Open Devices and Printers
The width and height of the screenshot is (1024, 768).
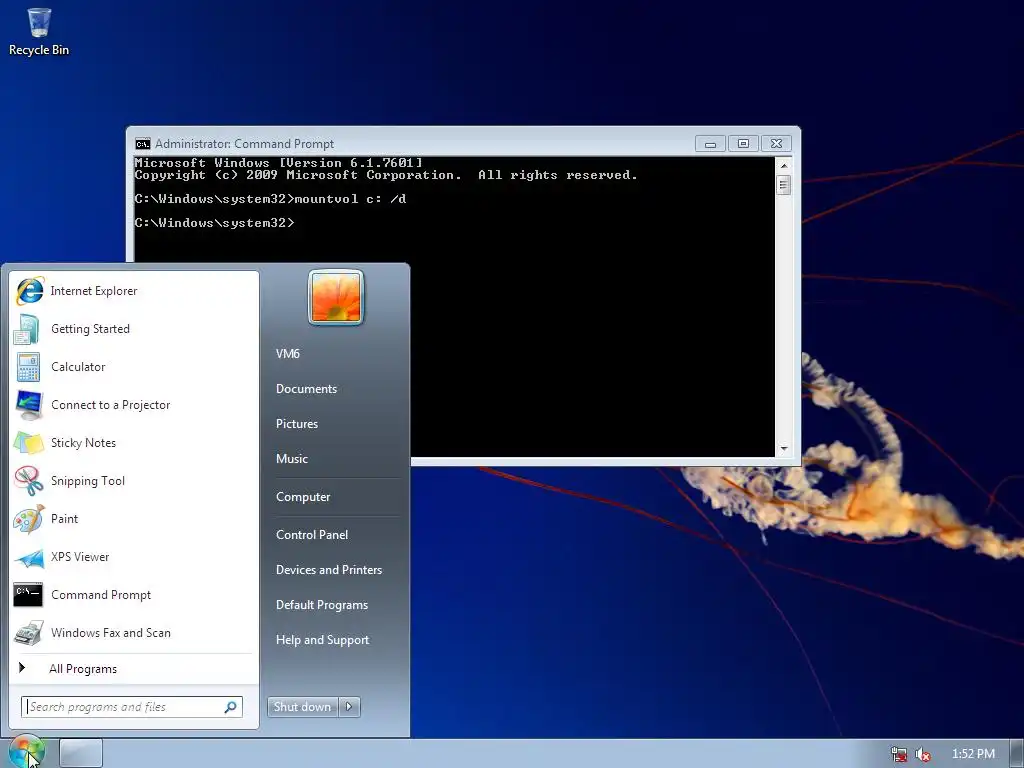click(x=329, y=570)
